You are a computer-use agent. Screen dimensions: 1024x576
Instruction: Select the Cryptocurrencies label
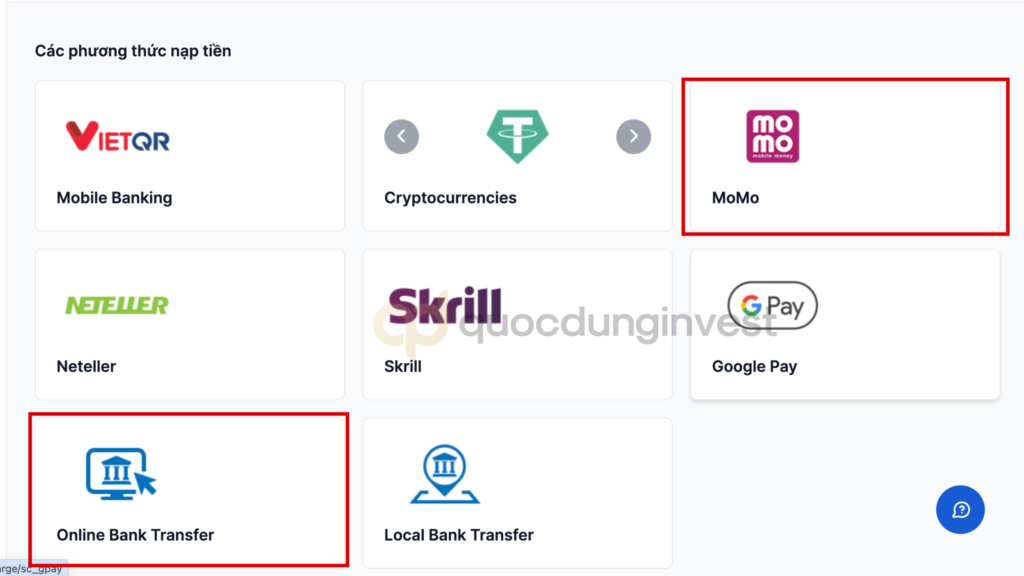pyautogui.click(x=450, y=198)
